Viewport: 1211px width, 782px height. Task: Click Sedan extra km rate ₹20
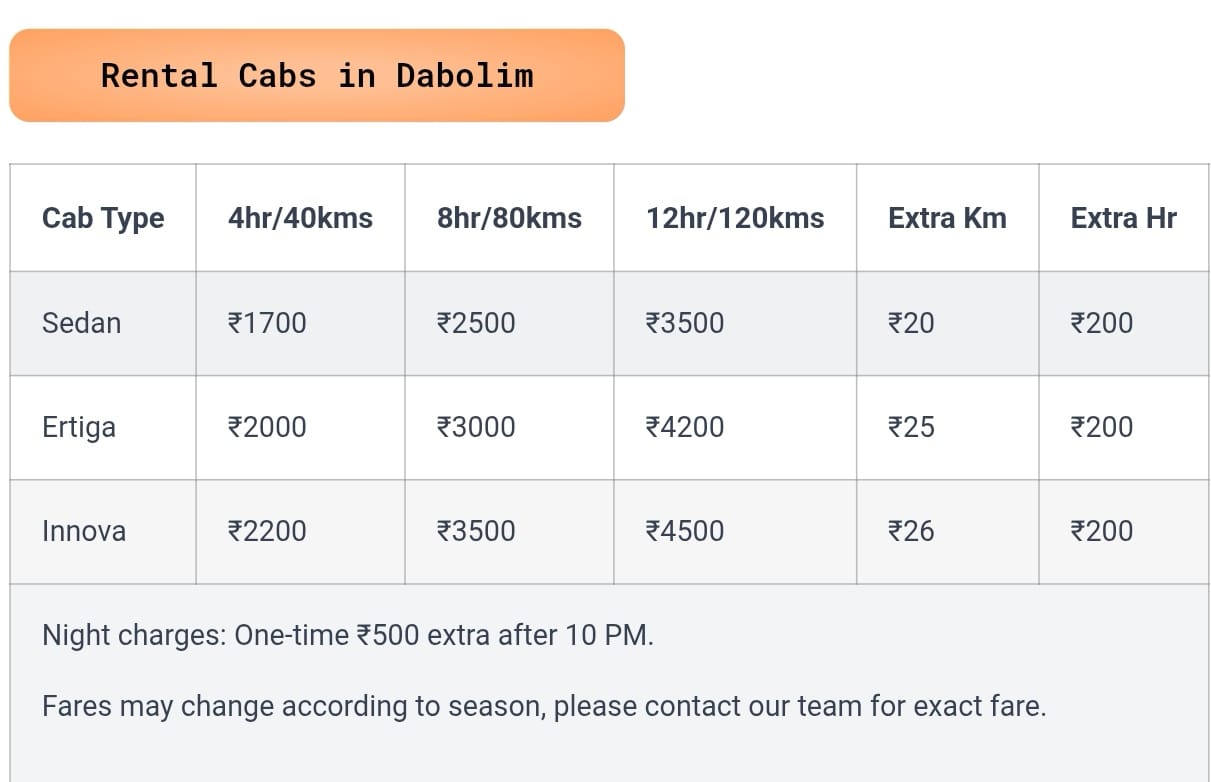(911, 323)
